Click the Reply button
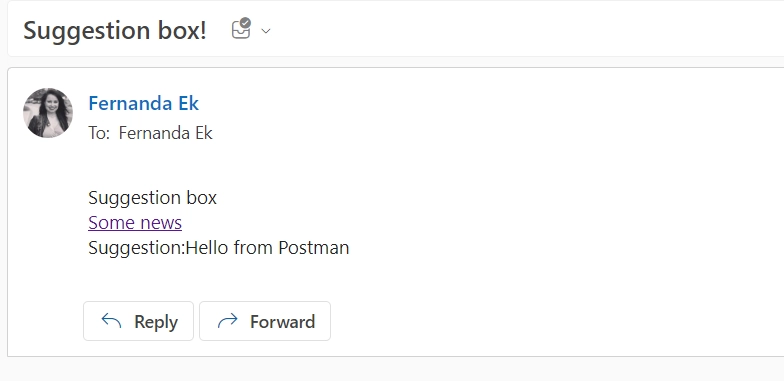Screen dimensions: 784x381 pyautogui.click(x=138, y=321)
